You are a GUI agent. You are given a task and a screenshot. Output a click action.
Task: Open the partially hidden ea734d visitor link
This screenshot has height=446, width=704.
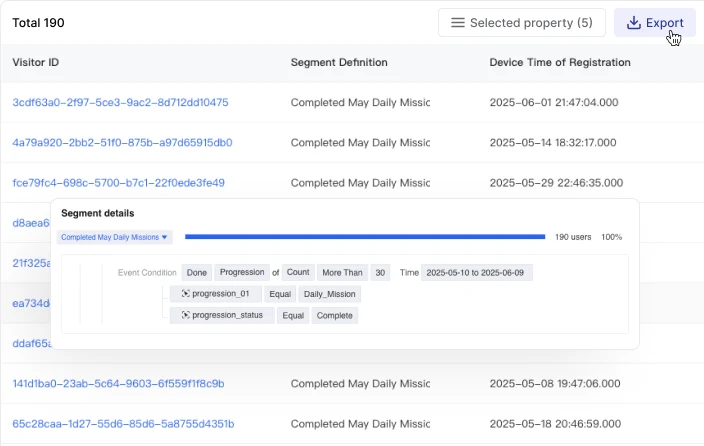pos(31,304)
